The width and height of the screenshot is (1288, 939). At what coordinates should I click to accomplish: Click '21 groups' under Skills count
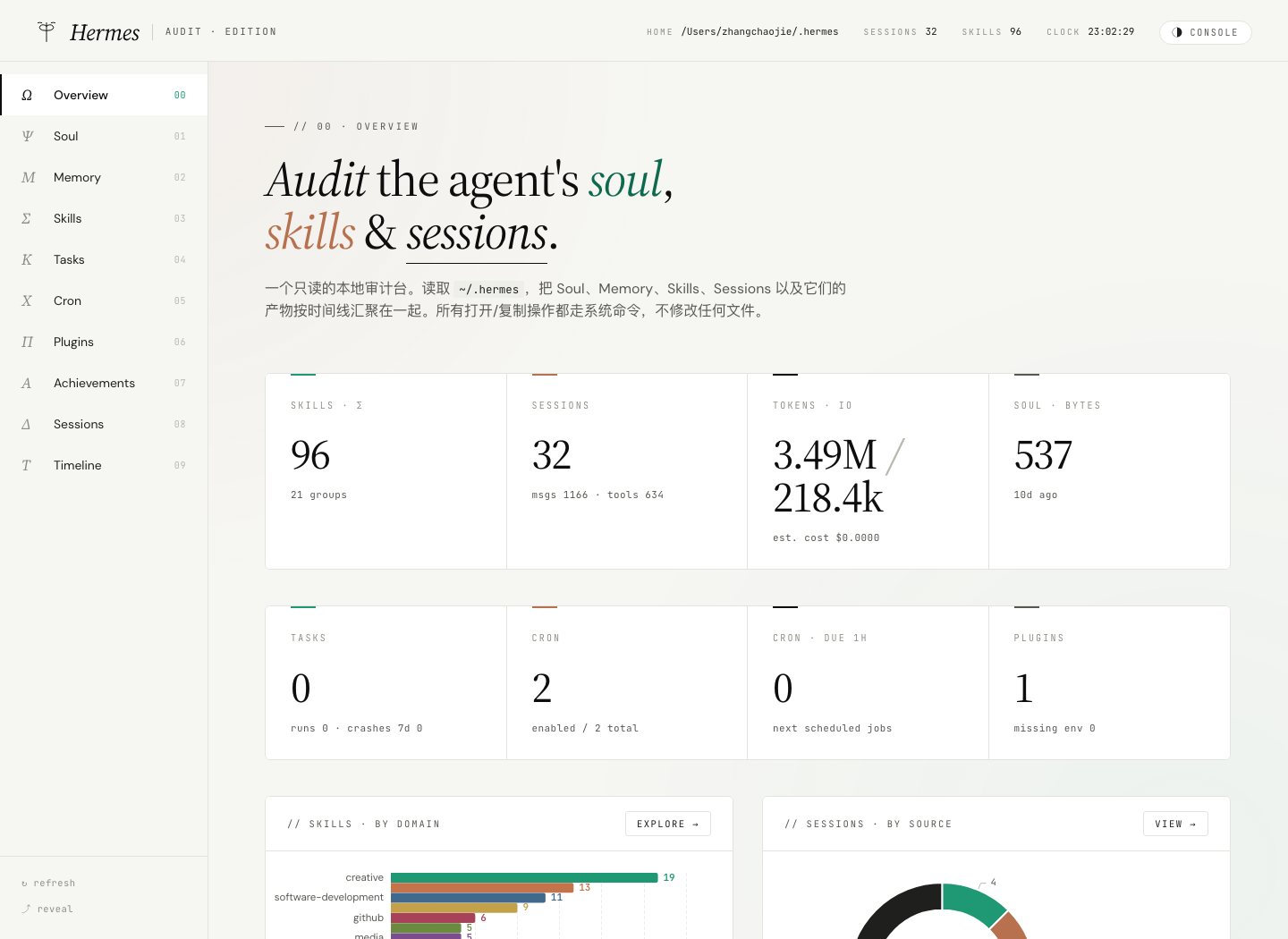tap(318, 495)
